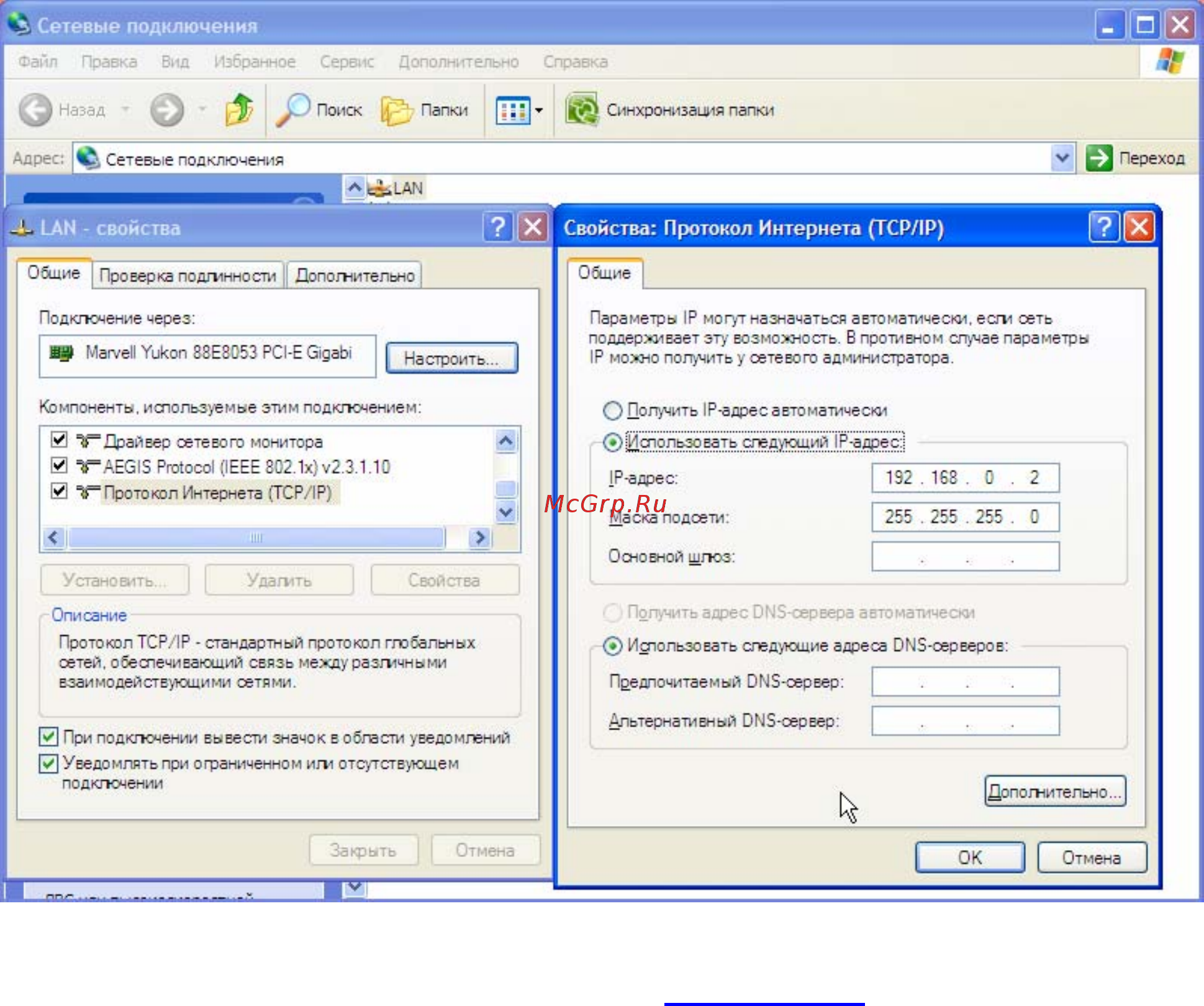The image size is (1204, 1006).
Task: Toggle the Папки (Folders) pane in the toolbar
Action: 425,111
